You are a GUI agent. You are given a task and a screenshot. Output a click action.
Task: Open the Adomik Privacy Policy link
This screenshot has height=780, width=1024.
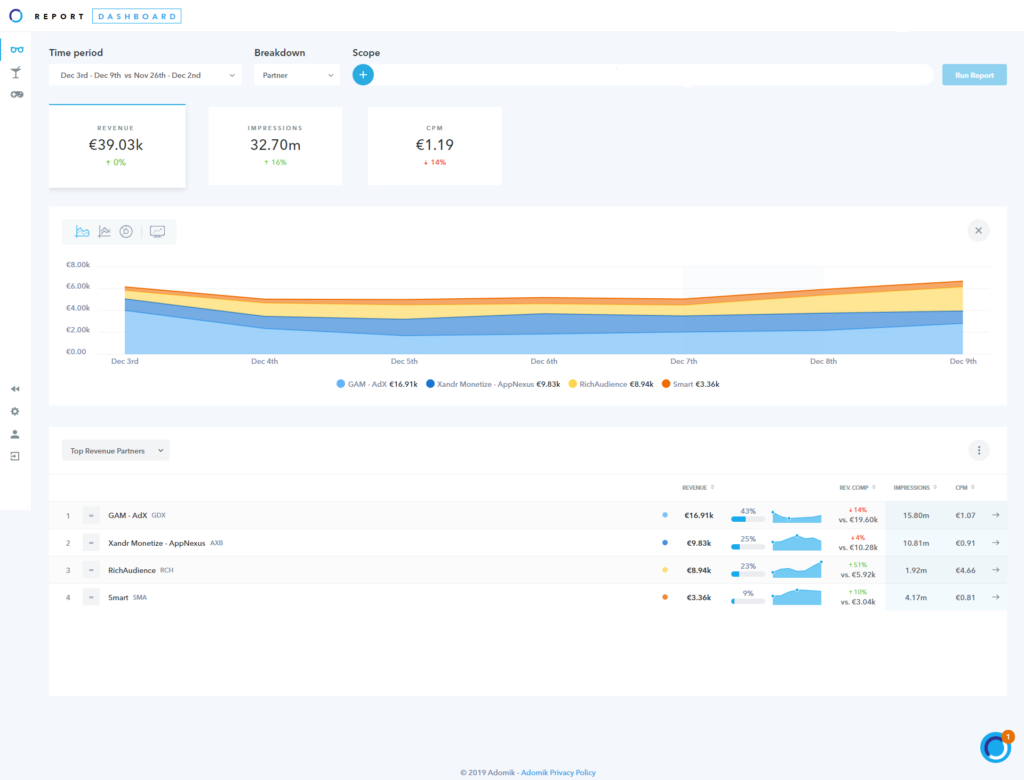[x=558, y=772]
